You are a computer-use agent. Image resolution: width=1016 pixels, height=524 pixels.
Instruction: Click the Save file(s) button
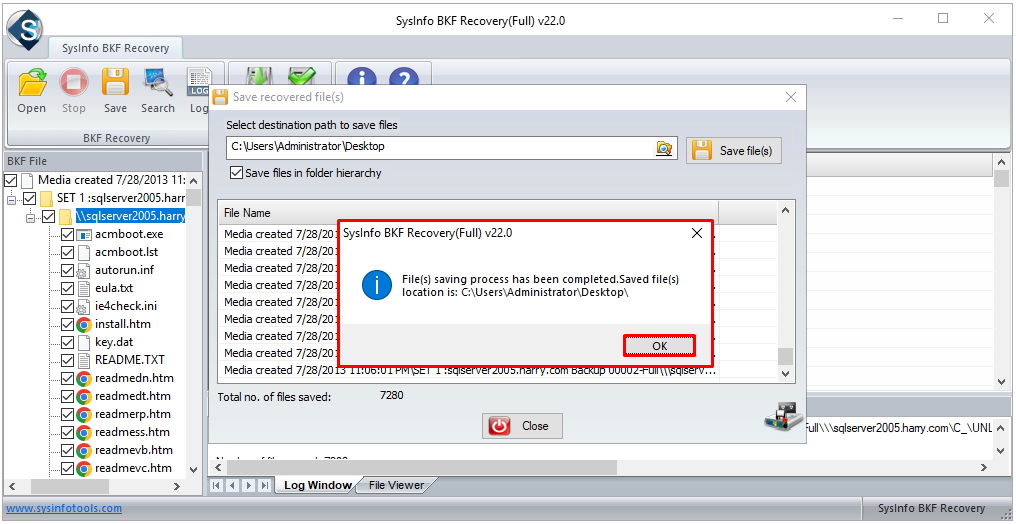(733, 151)
